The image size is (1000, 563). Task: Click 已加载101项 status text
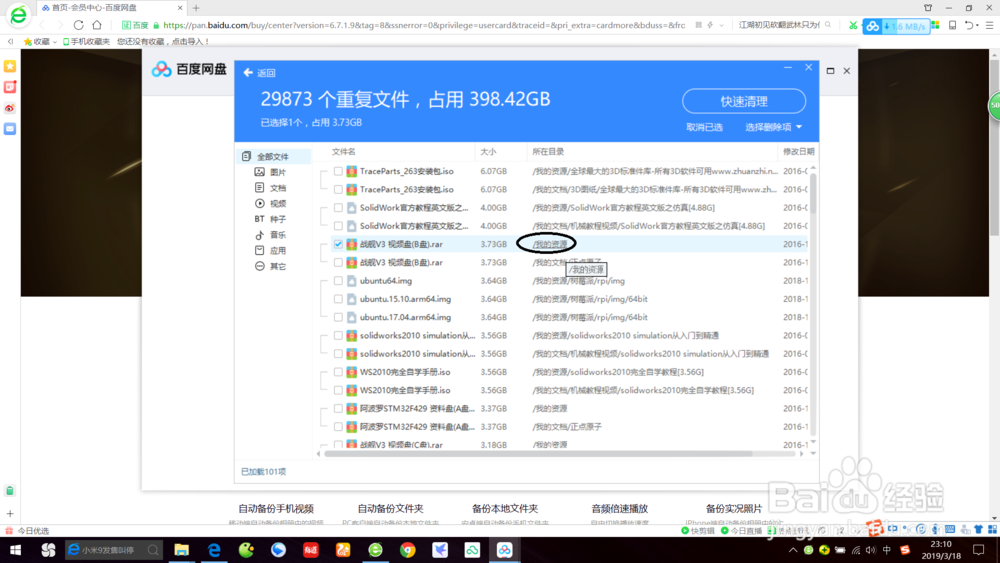(x=263, y=472)
